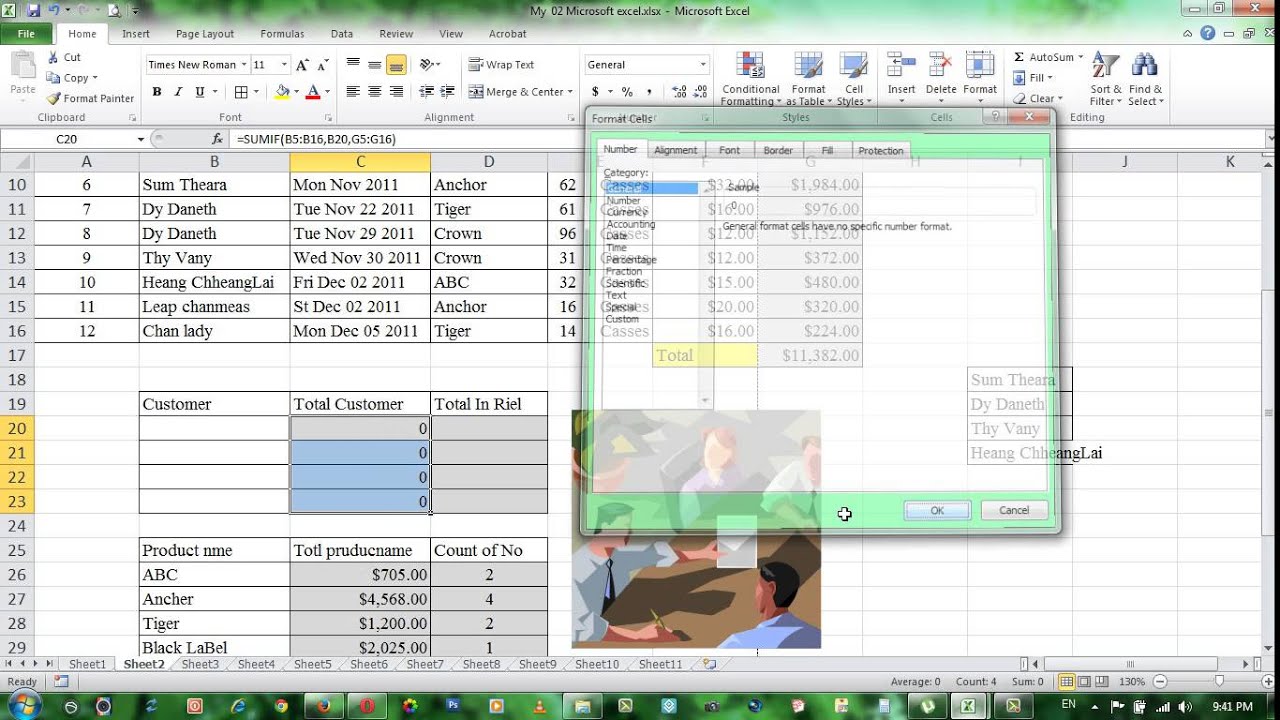1280x720 pixels.
Task: Select cell containing Heang ChheangLai in row 14
Action: pos(214,282)
